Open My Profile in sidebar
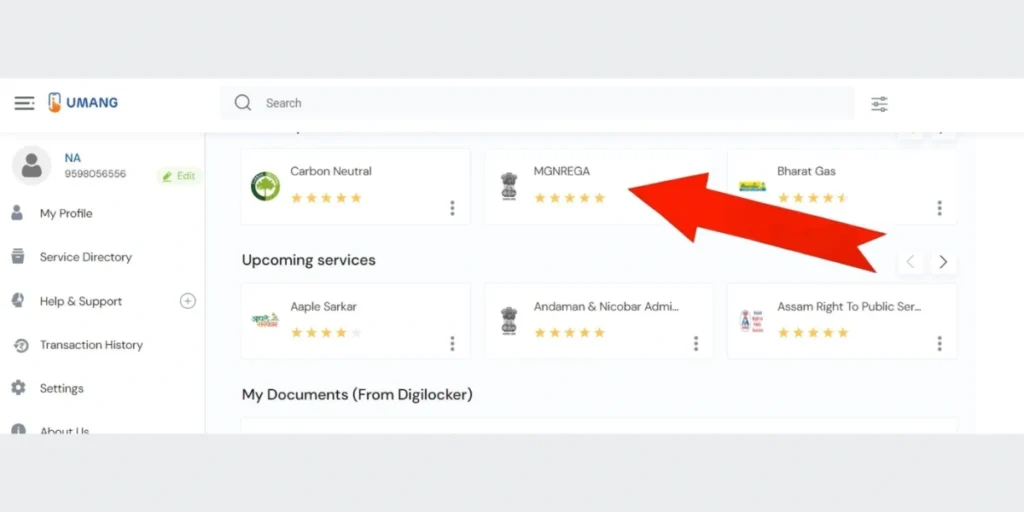 tap(66, 213)
